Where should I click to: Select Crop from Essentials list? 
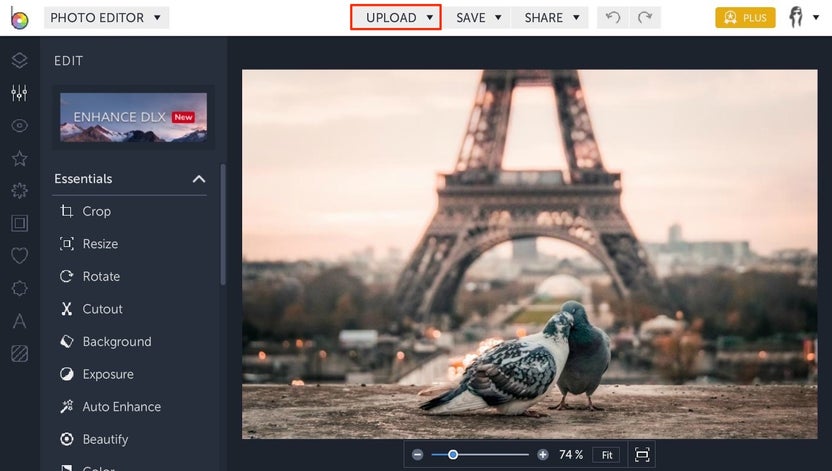[97, 211]
